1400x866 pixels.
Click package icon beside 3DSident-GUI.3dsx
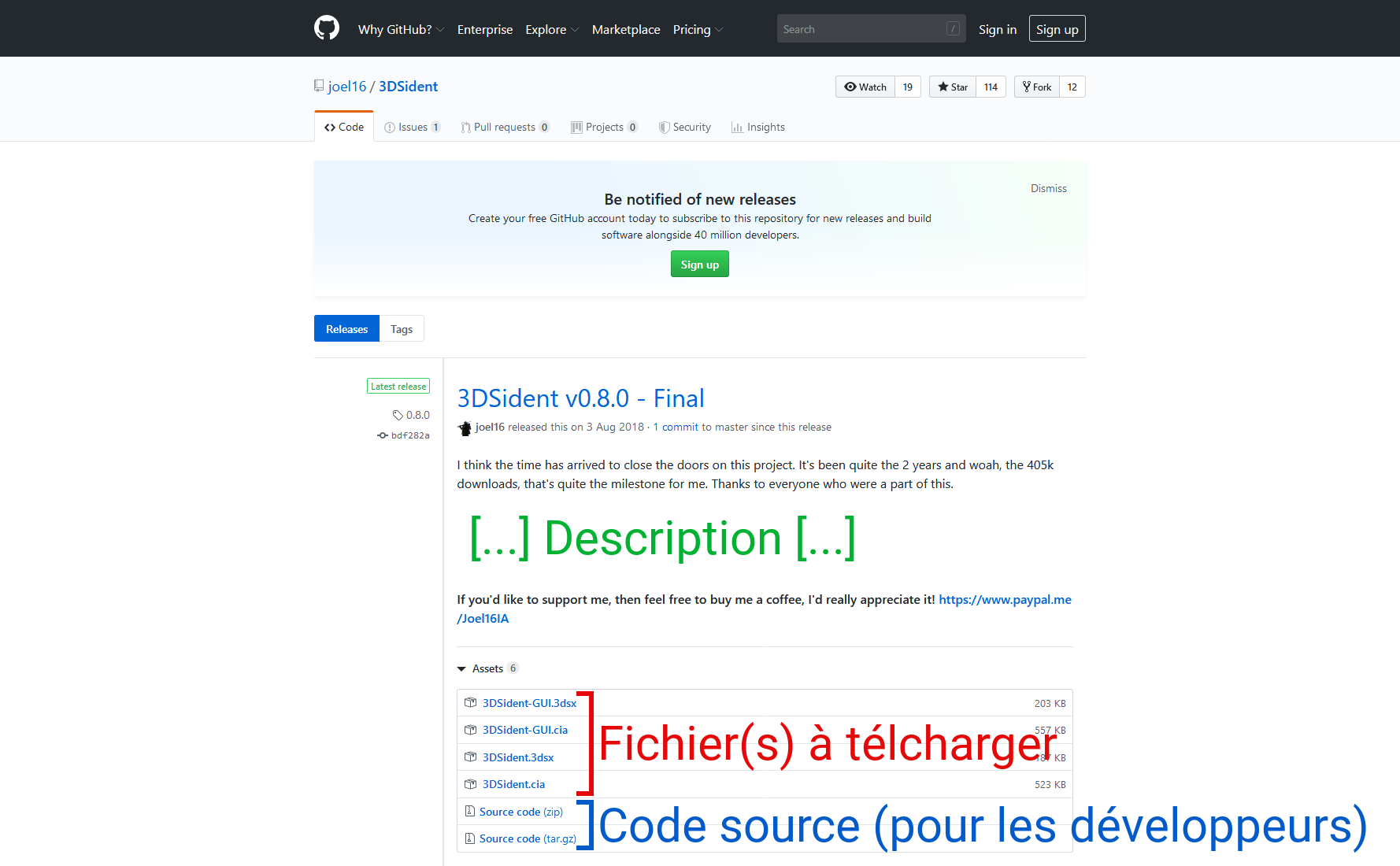[x=470, y=702]
